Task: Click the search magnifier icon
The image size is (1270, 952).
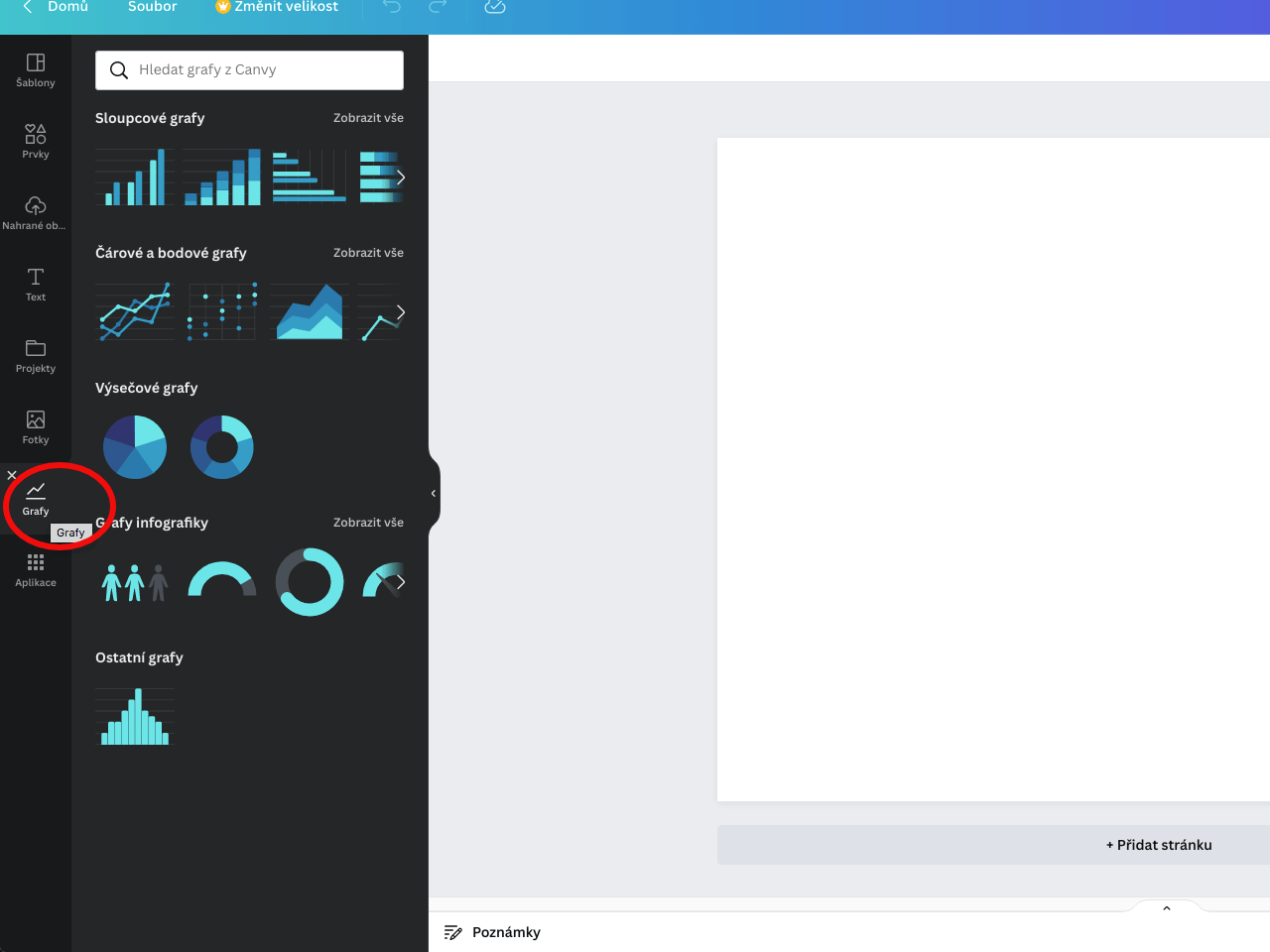Action: click(x=119, y=70)
